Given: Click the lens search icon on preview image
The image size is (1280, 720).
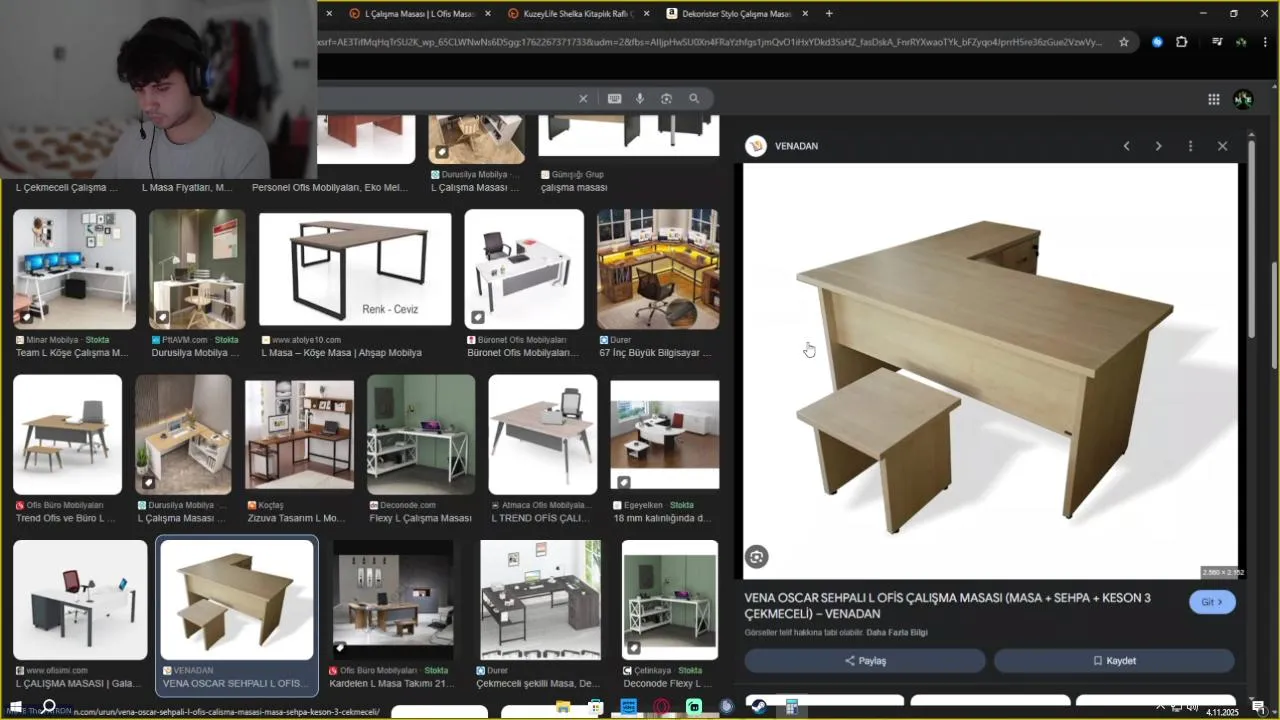Looking at the screenshot, I should tap(757, 557).
